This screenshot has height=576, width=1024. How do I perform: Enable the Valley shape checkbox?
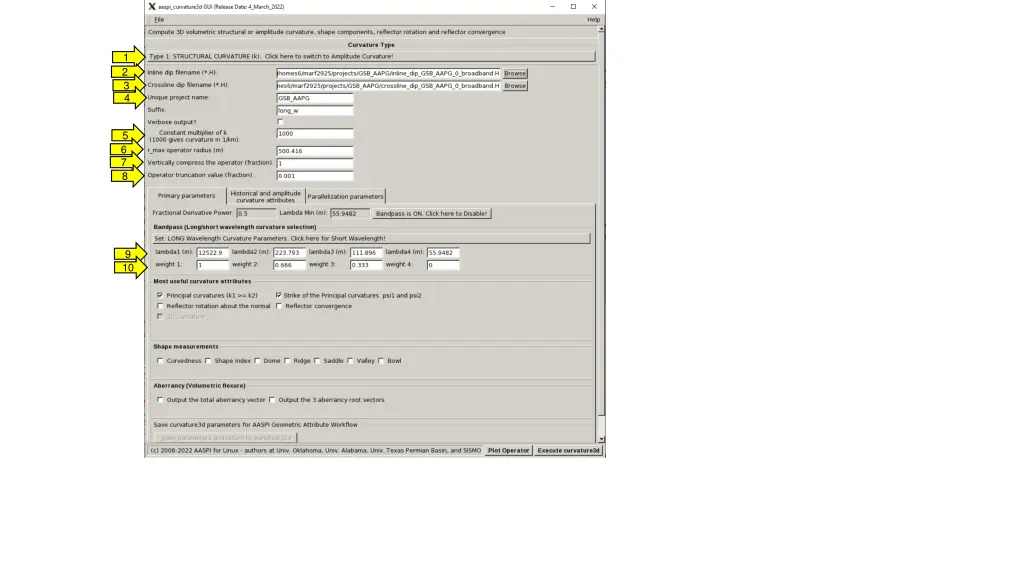[x=351, y=360]
